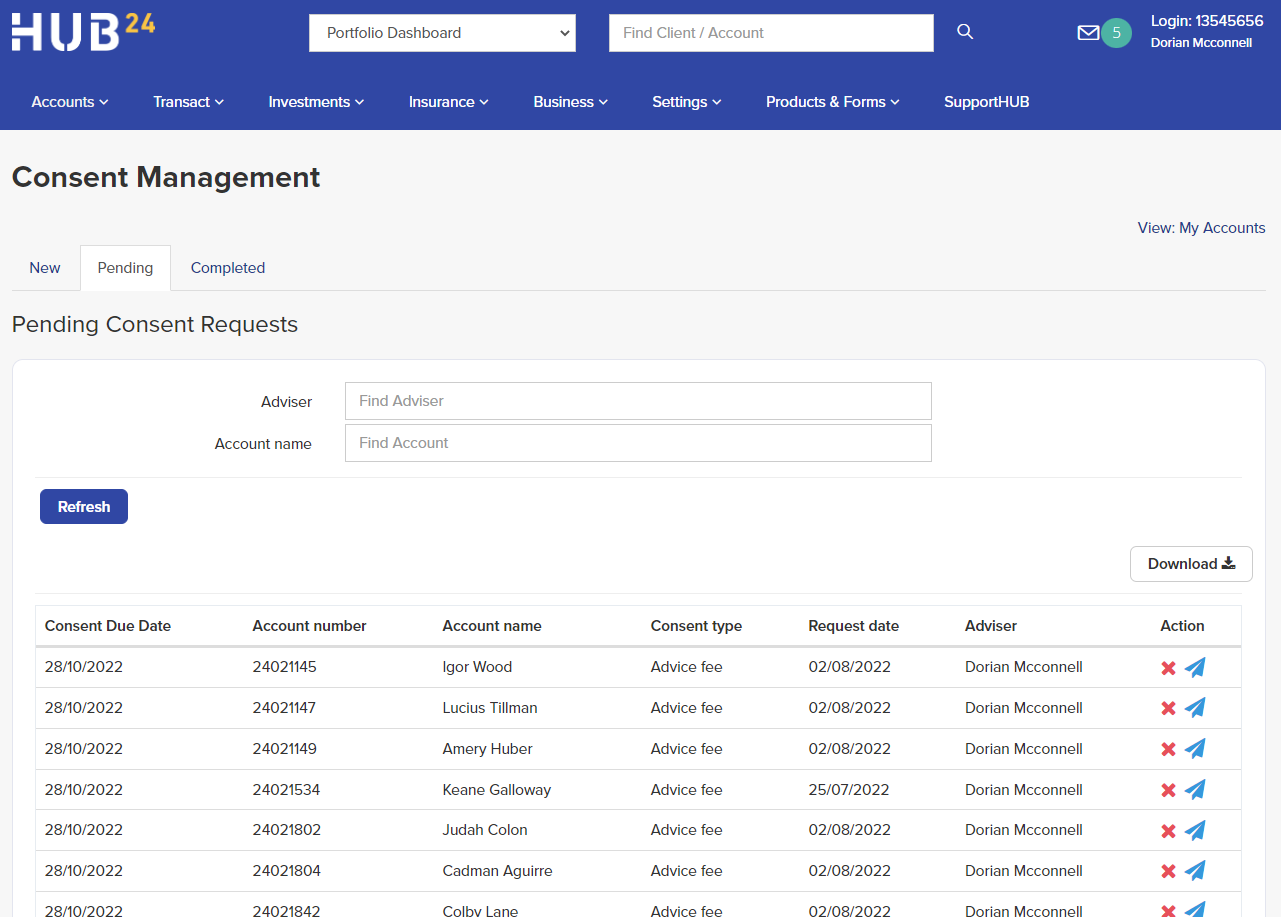The width and height of the screenshot is (1281, 917).
Task: Open the messages envelope icon
Action: coord(1088,32)
